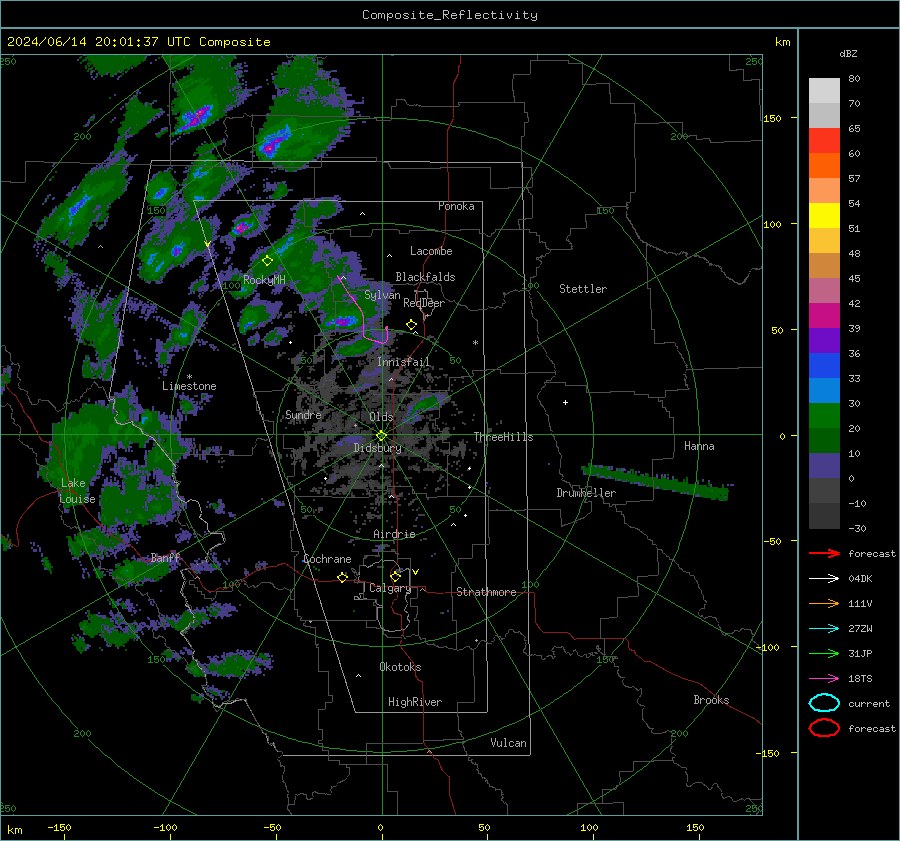Click the storm cell southwest of Sylvan
The height and width of the screenshot is (841, 900).
pos(343,321)
